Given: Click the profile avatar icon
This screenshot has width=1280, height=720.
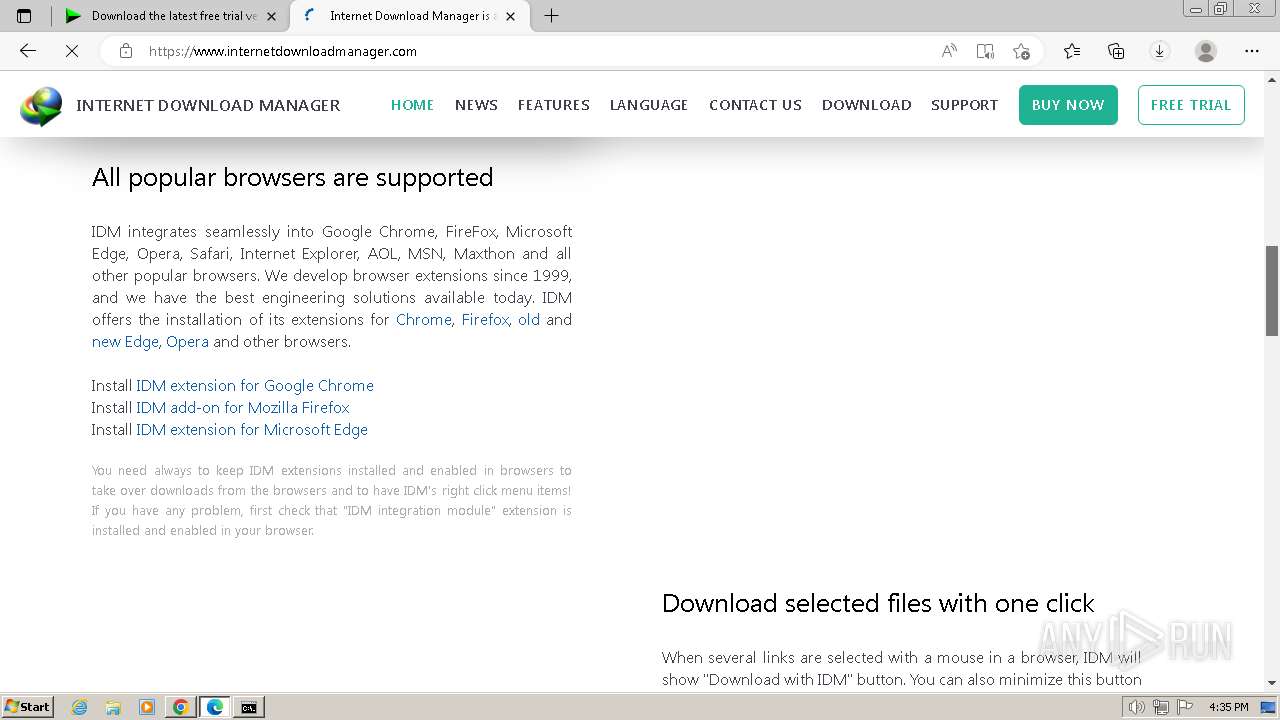Looking at the screenshot, I should click(1206, 51).
